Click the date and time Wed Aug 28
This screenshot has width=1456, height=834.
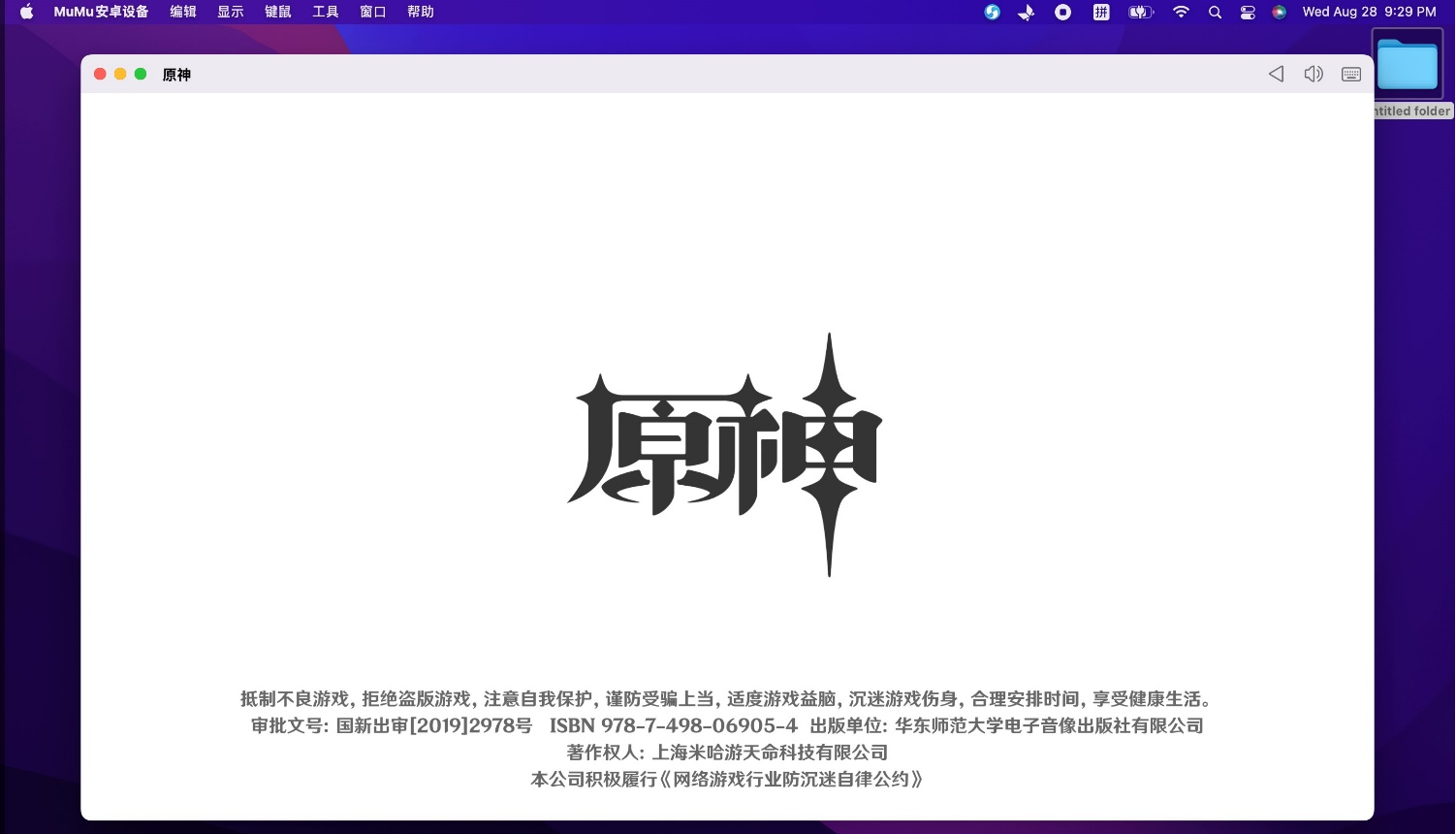1370,12
